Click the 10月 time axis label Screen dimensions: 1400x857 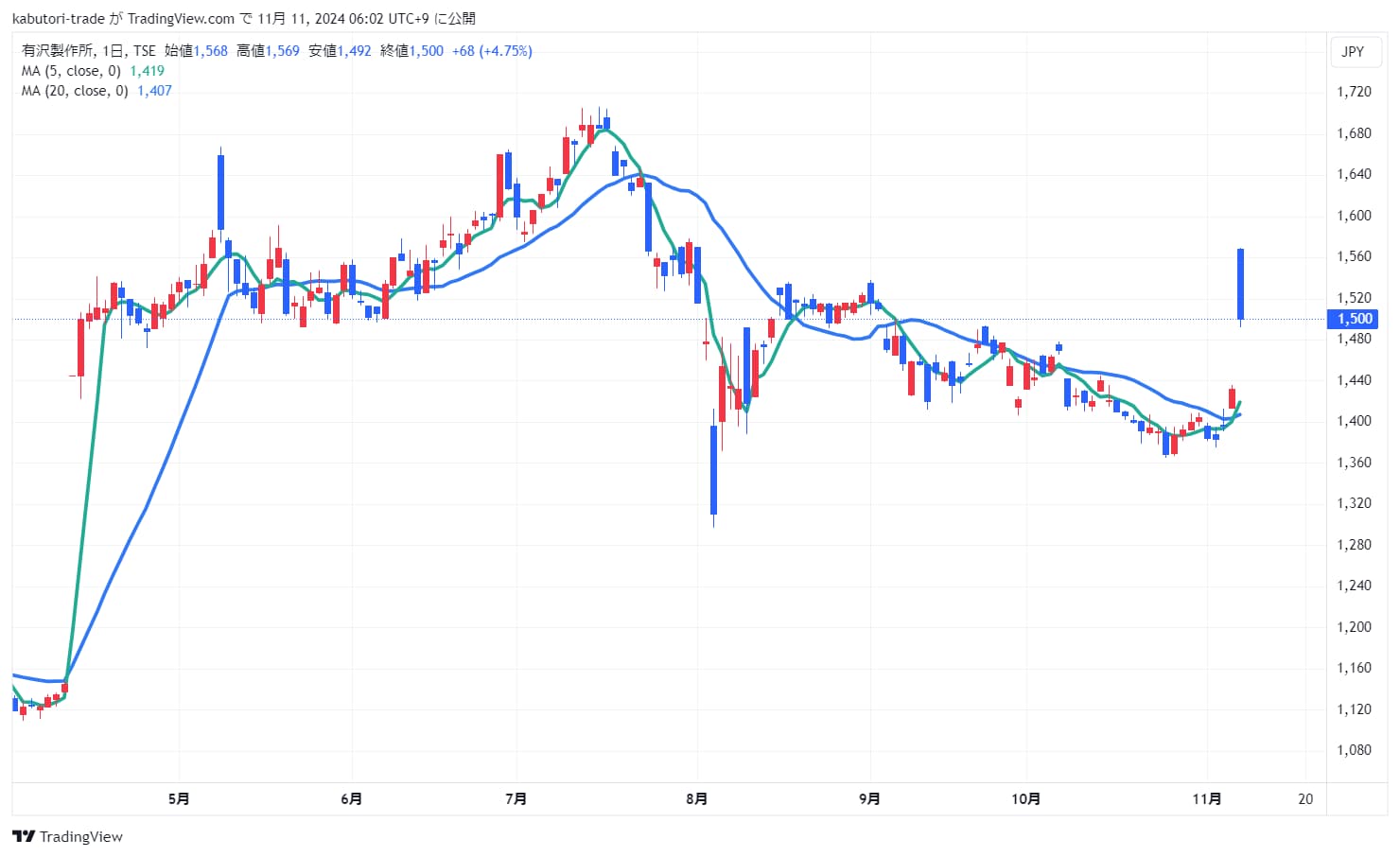(x=1026, y=799)
